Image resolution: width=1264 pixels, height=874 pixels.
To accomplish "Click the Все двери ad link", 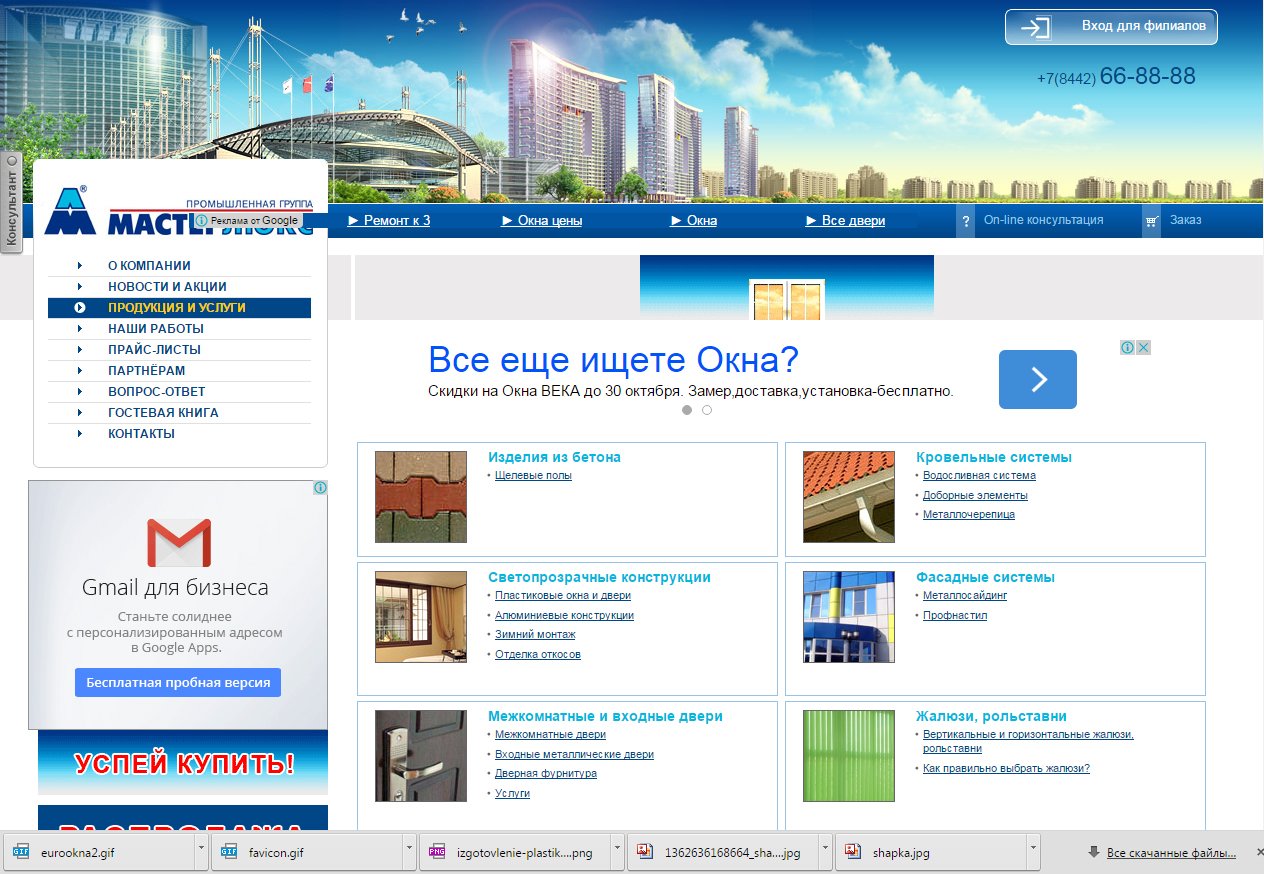I will [x=846, y=221].
